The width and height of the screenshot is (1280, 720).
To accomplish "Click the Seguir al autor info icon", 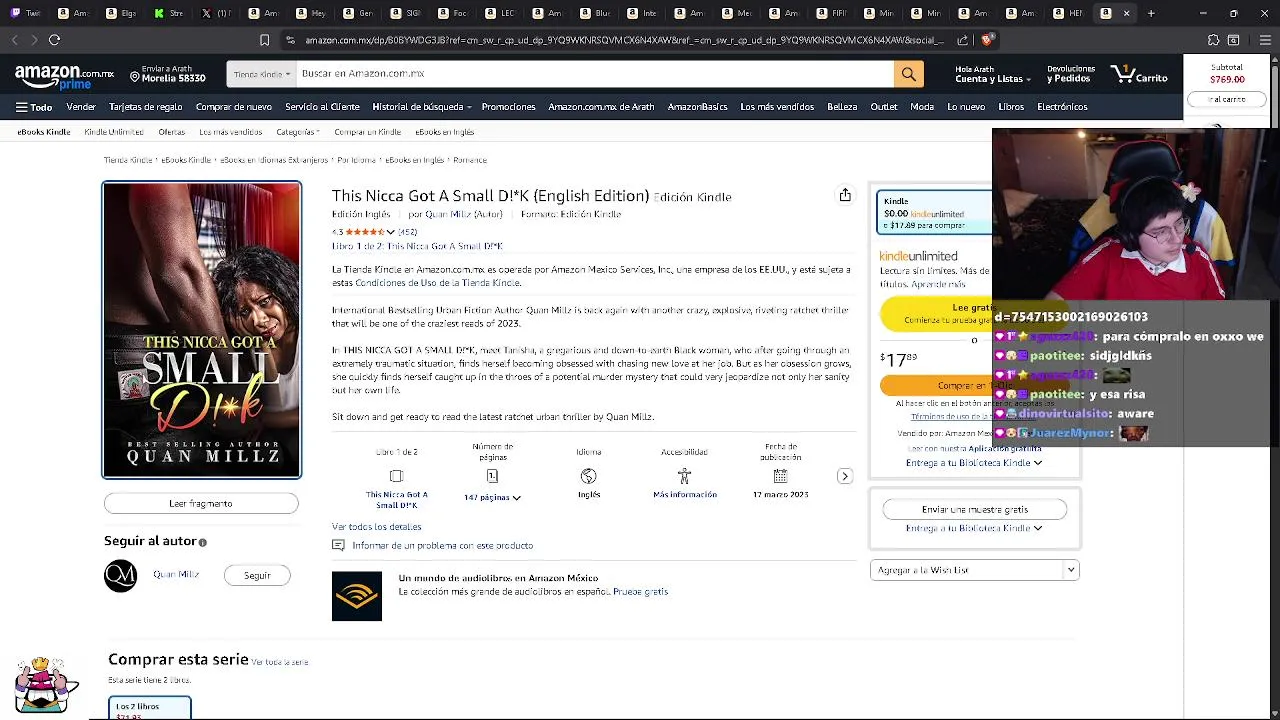I will tap(203, 542).
